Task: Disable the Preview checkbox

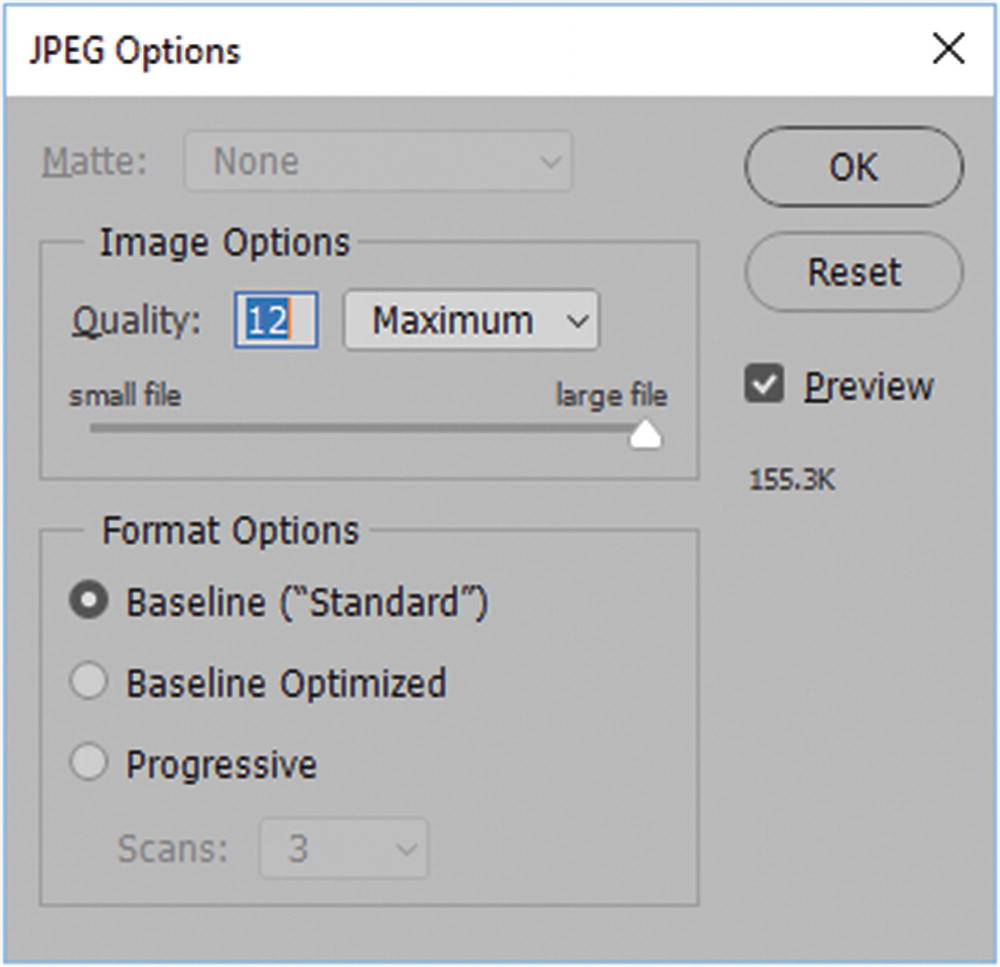Action: 765,386
